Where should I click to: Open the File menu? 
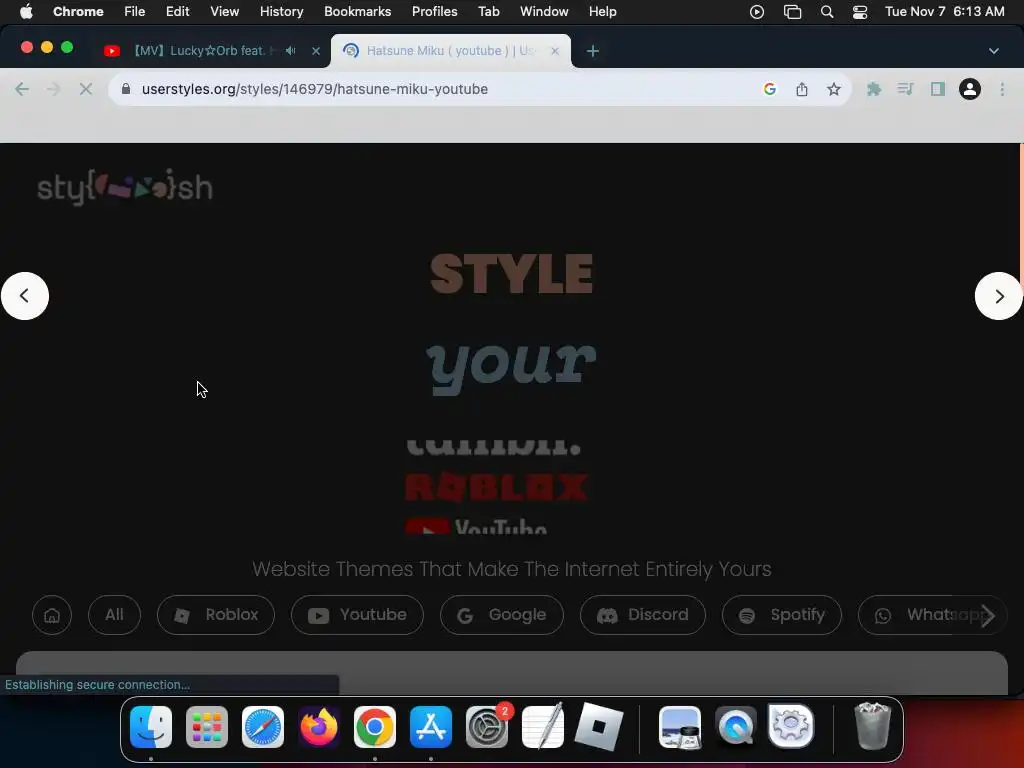(x=135, y=12)
